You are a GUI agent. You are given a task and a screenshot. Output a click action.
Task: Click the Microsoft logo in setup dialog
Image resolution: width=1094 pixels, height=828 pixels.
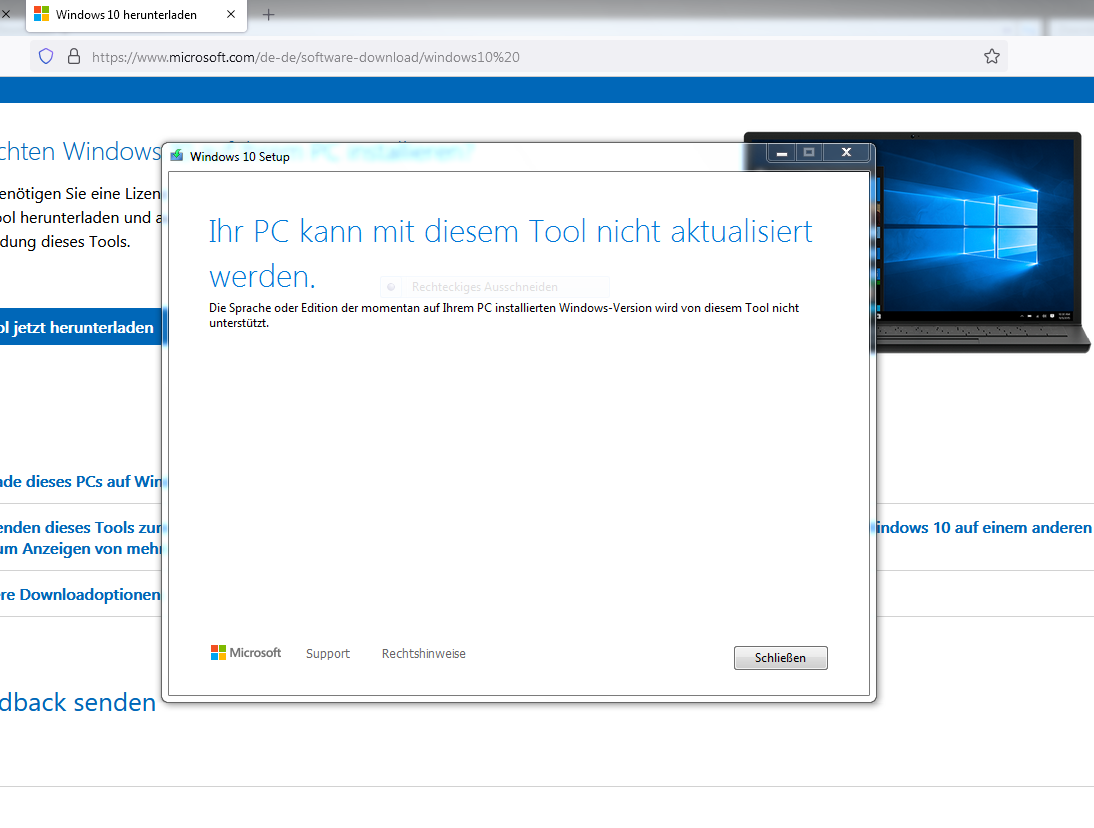tap(246, 652)
